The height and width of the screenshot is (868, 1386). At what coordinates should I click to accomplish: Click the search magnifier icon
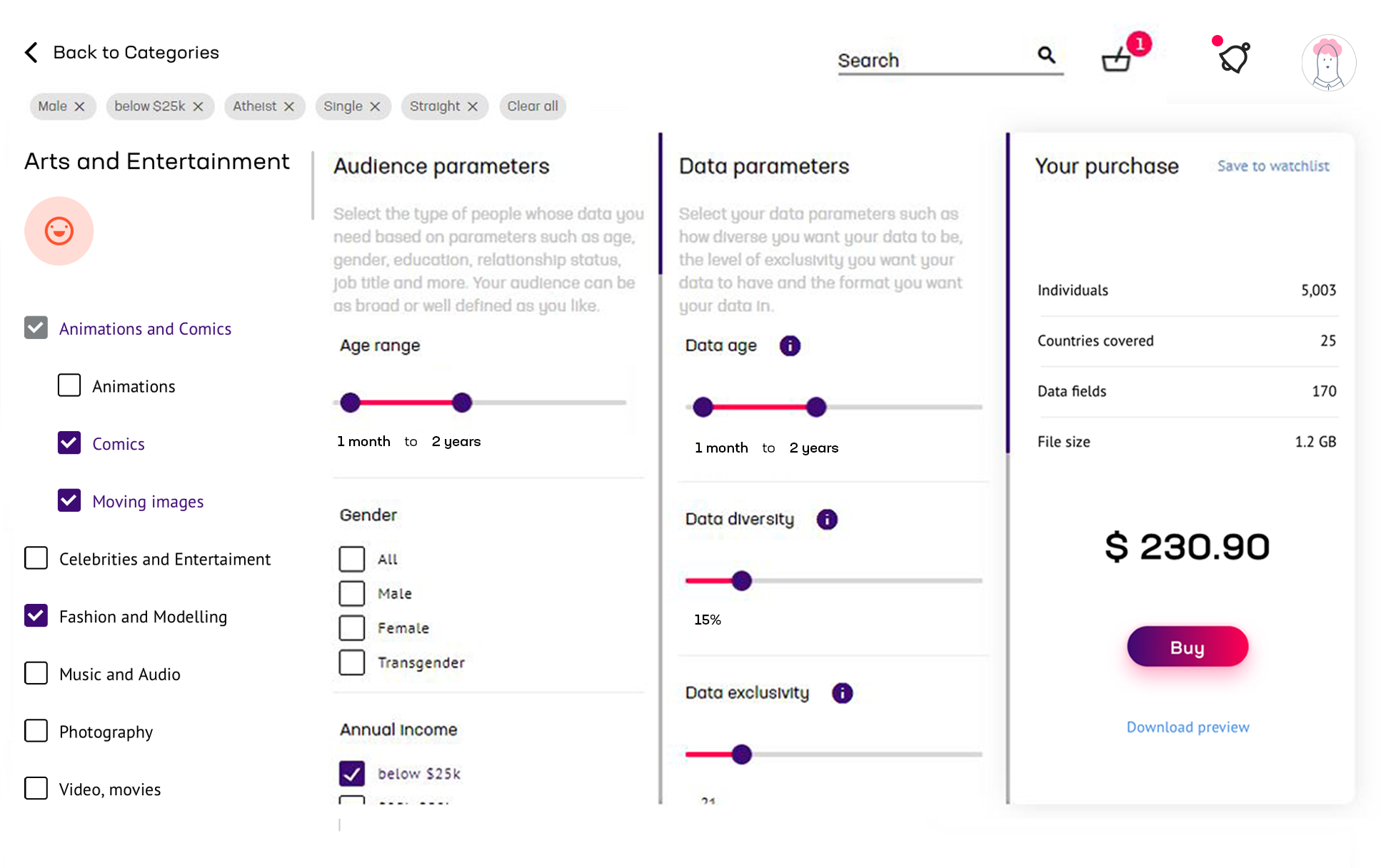(x=1046, y=55)
